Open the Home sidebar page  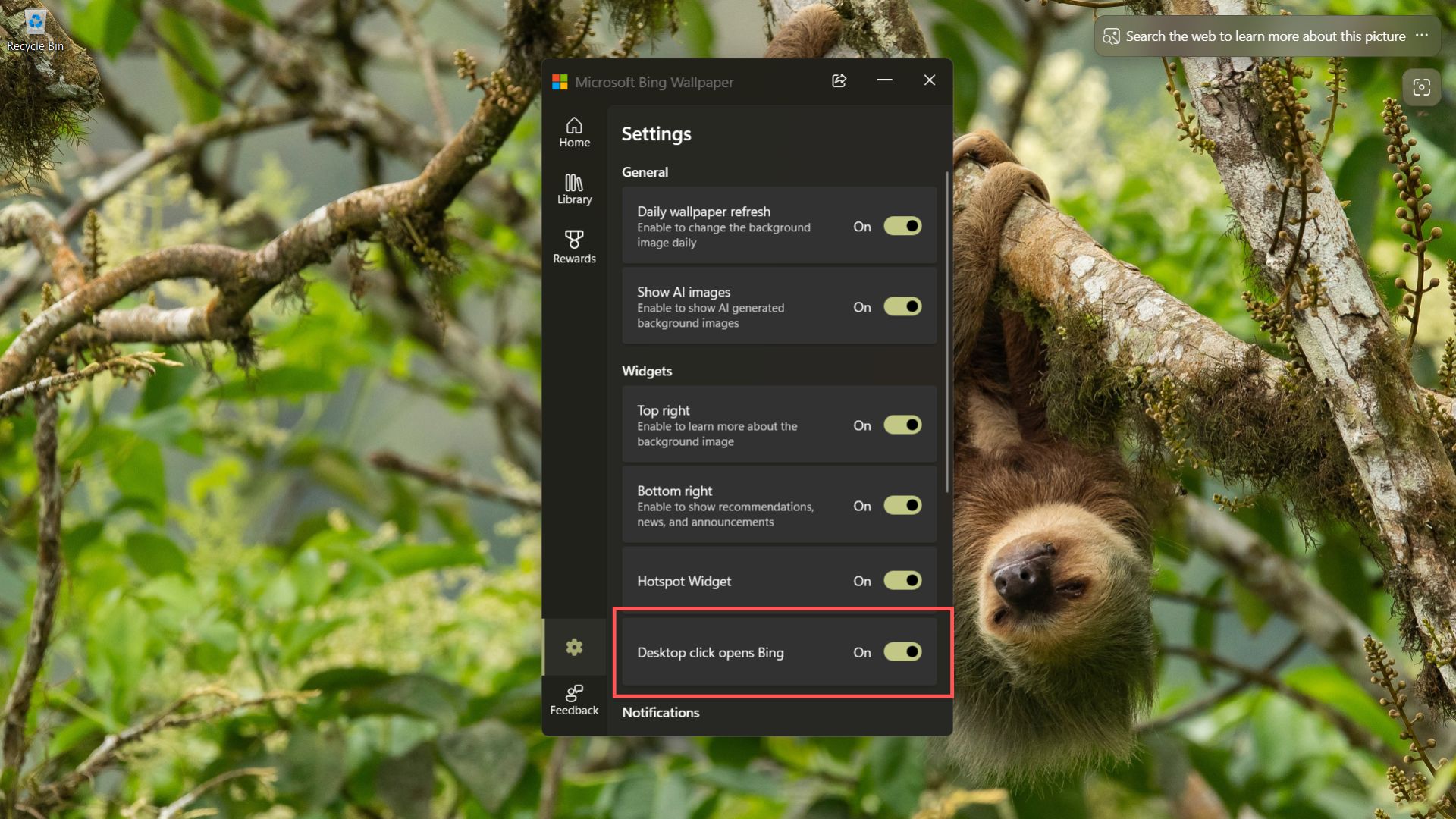574,132
